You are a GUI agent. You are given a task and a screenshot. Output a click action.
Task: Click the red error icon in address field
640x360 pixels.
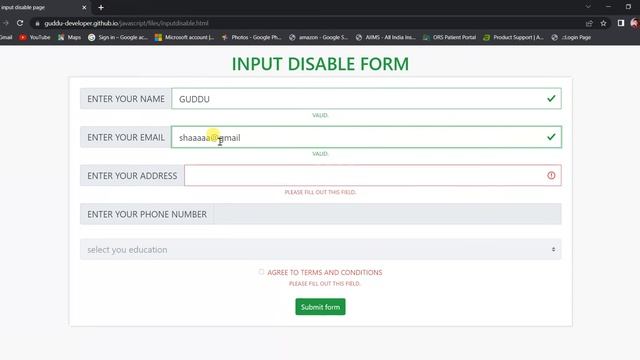click(551, 176)
